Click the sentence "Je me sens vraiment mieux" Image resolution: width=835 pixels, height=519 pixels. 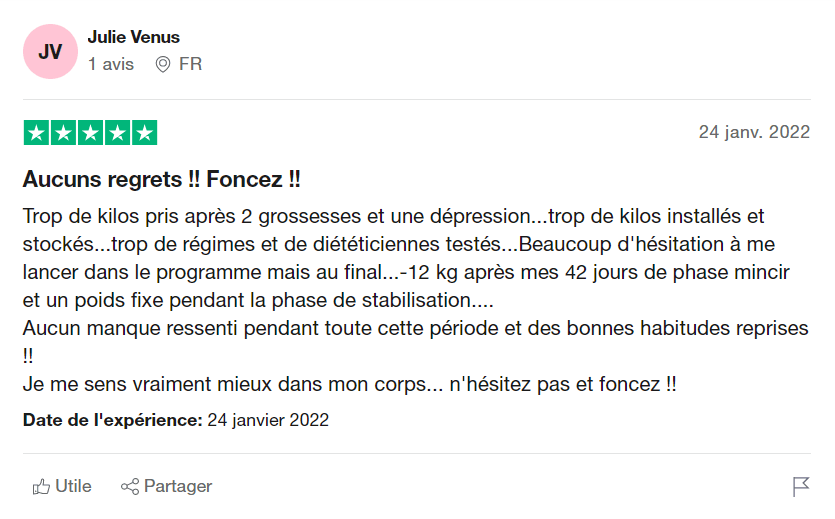point(350,384)
